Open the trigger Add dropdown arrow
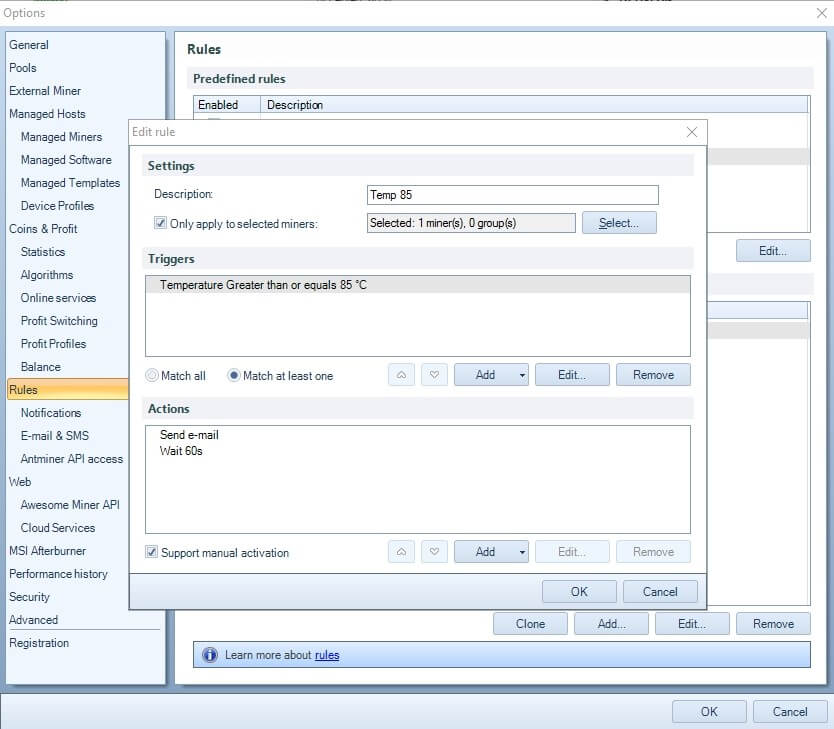 click(x=522, y=375)
